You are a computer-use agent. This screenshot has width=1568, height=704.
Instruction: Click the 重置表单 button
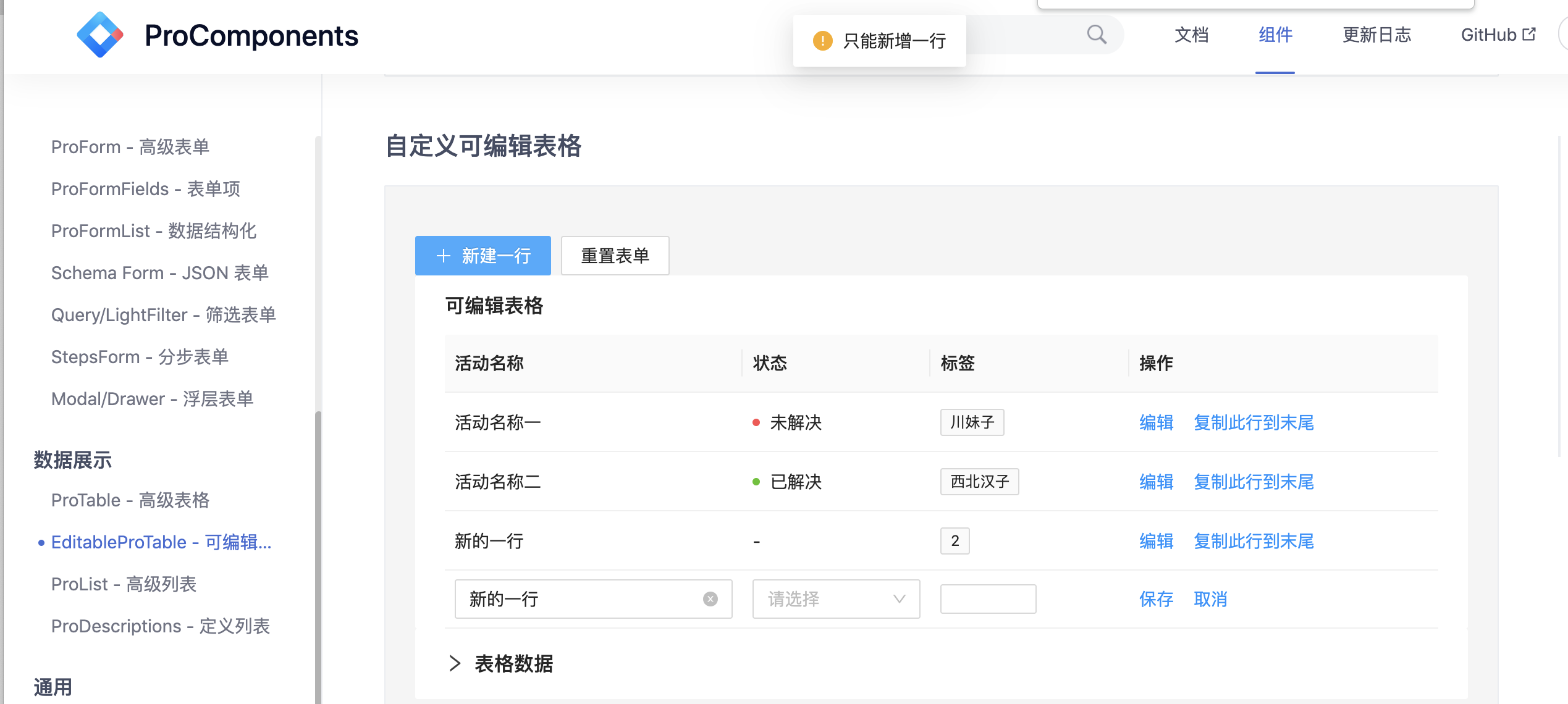click(615, 256)
